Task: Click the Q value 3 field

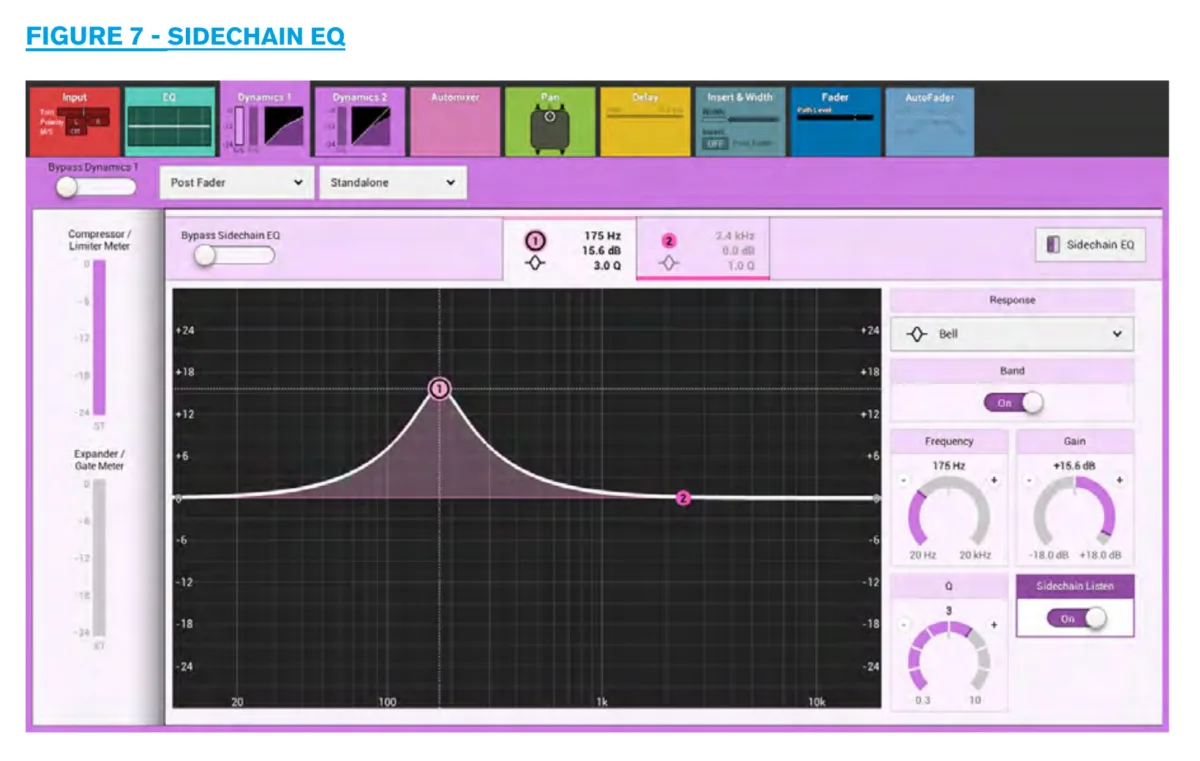Action: 949,609
